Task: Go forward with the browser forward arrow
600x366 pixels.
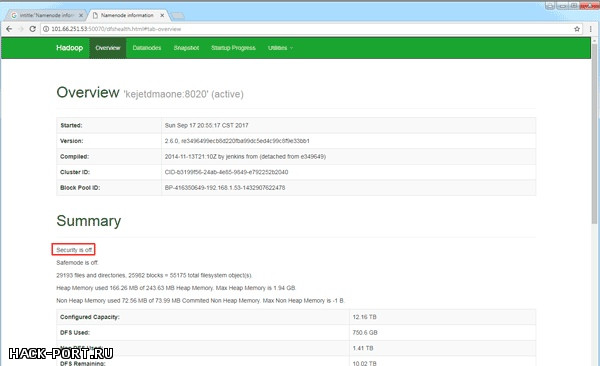Action: (21, 29)
